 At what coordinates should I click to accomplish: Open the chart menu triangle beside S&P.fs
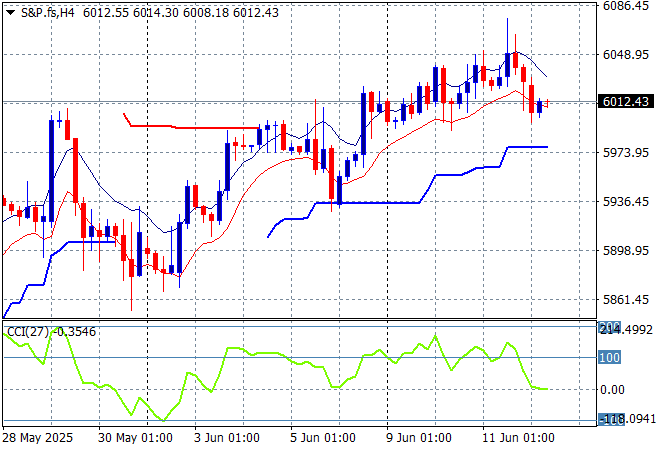[x=11, y=13]
